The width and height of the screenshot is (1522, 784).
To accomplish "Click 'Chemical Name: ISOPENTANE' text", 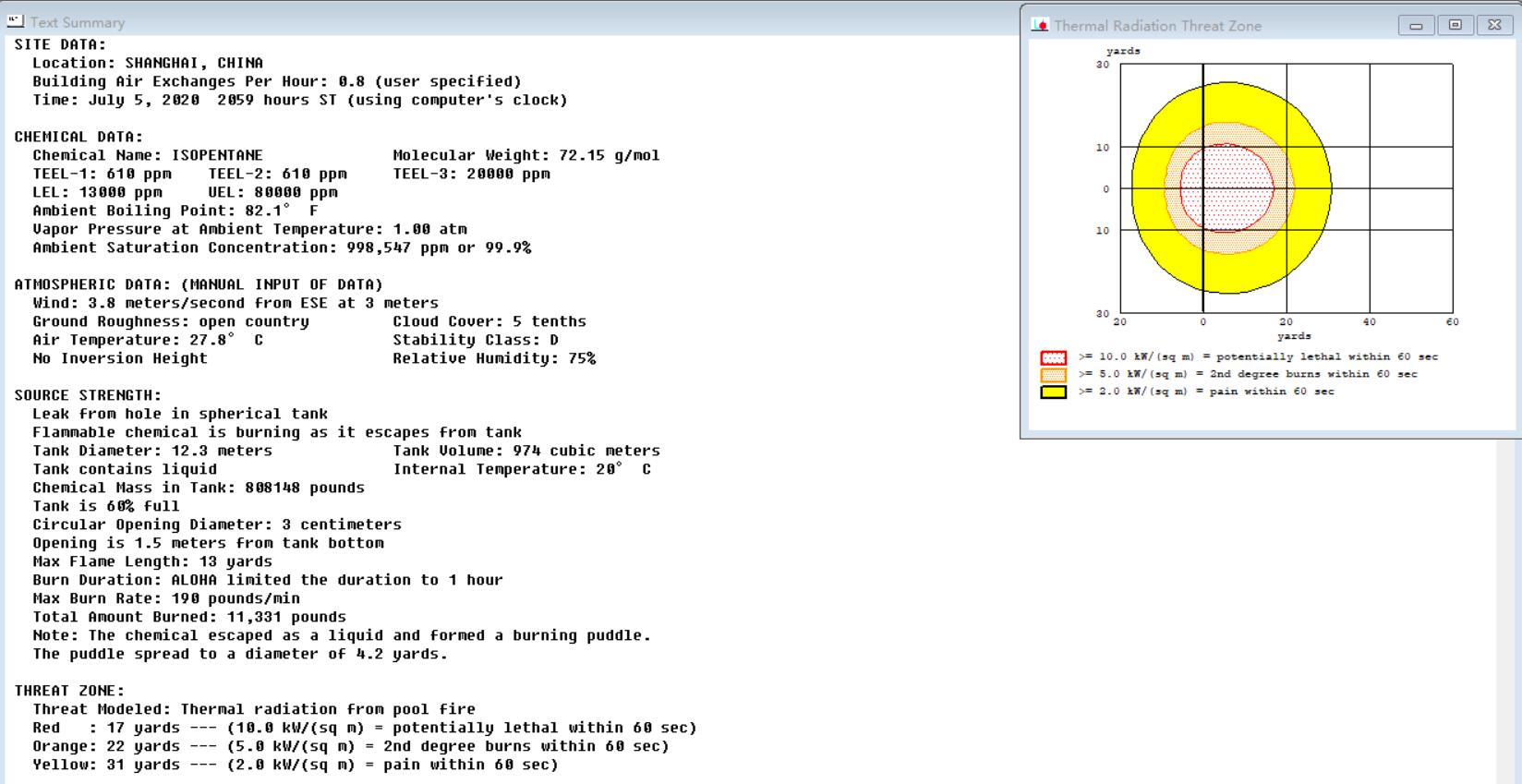I will coord(148,155).
